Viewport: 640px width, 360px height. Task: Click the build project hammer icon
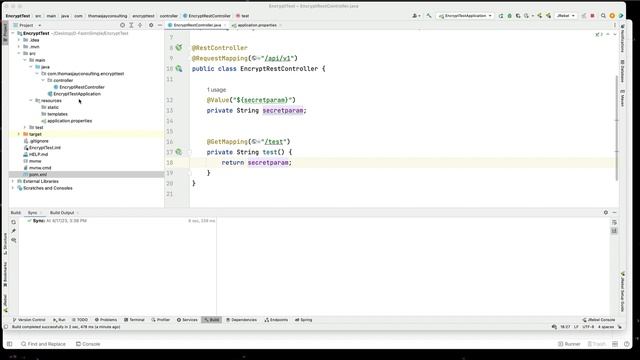(x=429, y=16)
